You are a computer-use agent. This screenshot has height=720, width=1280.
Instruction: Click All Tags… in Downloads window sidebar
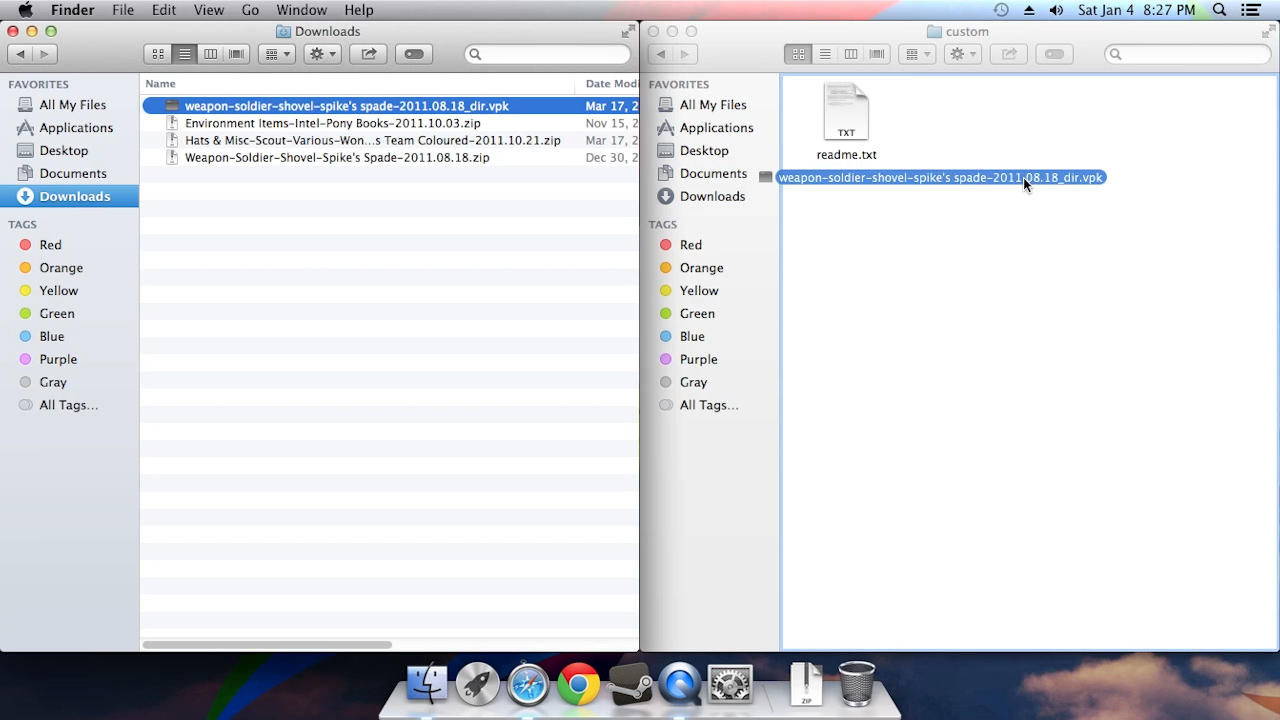pos(70,405)
